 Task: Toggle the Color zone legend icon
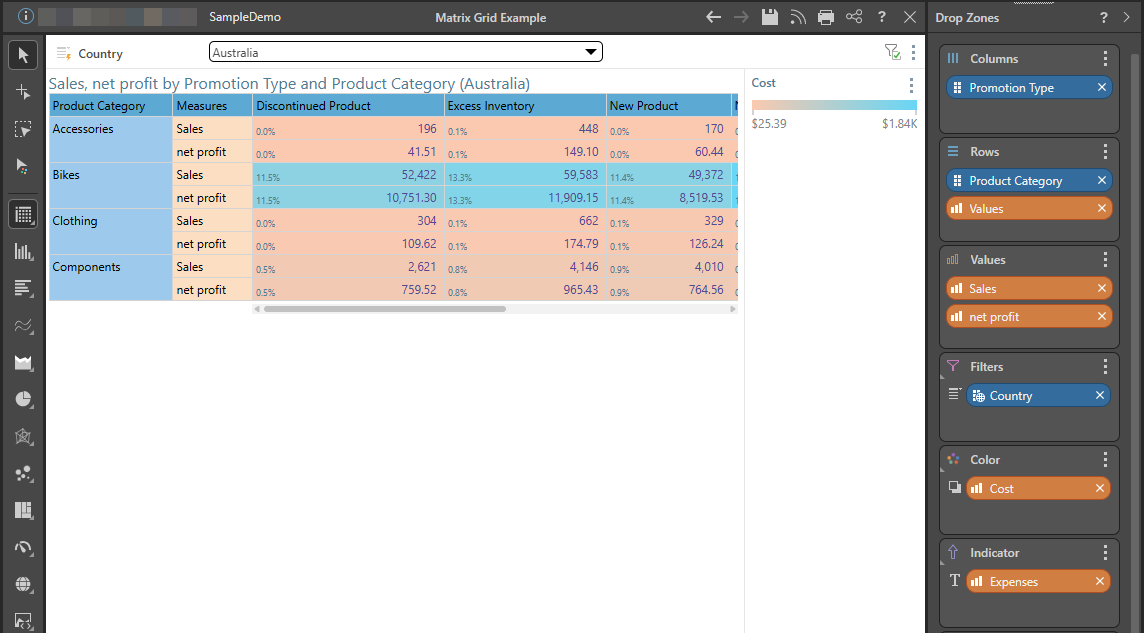coord(954,488)
